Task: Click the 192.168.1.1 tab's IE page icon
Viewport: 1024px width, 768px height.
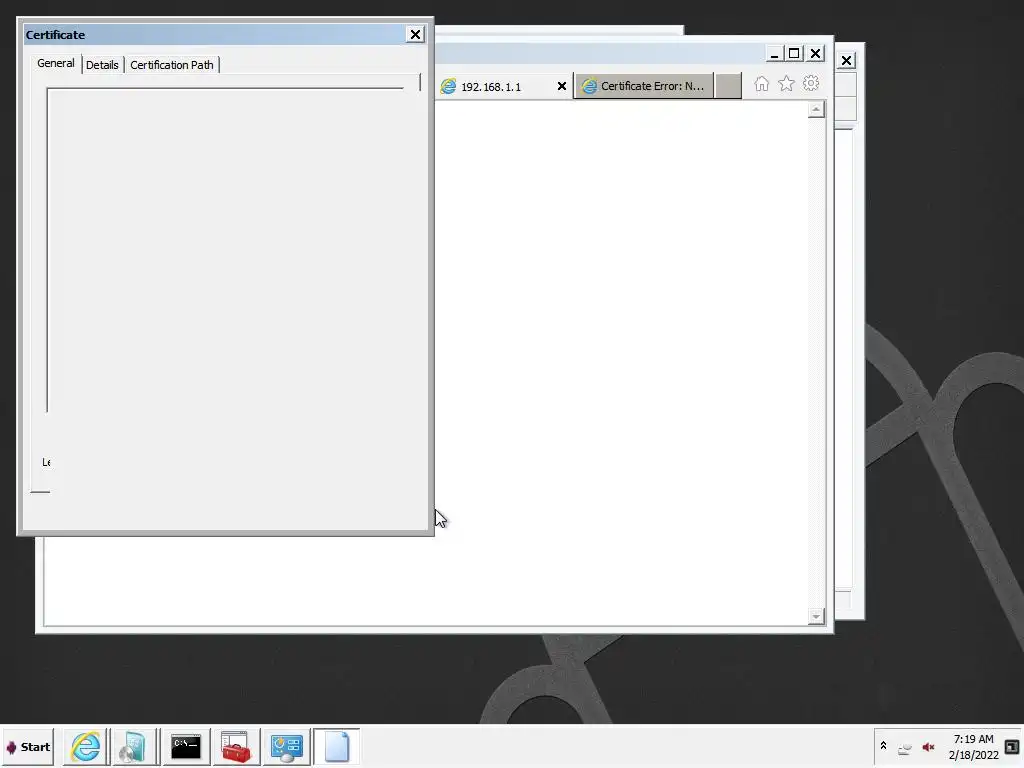Action: pos(448,86)
